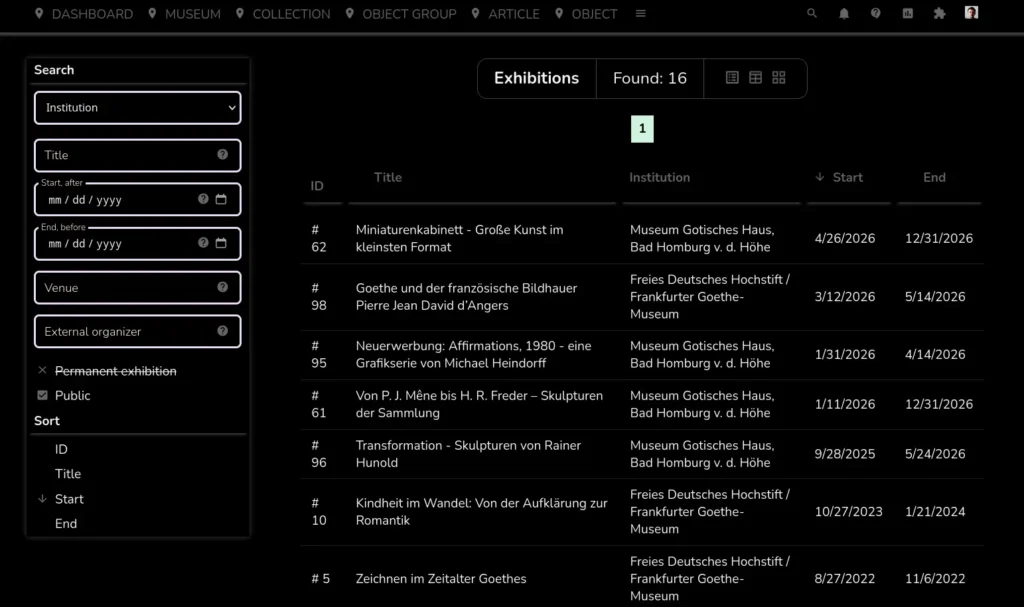The height and width of the screenshot is (607, 1024).
Task: Click start date '10/27/2023'
Action: point(848,512)
